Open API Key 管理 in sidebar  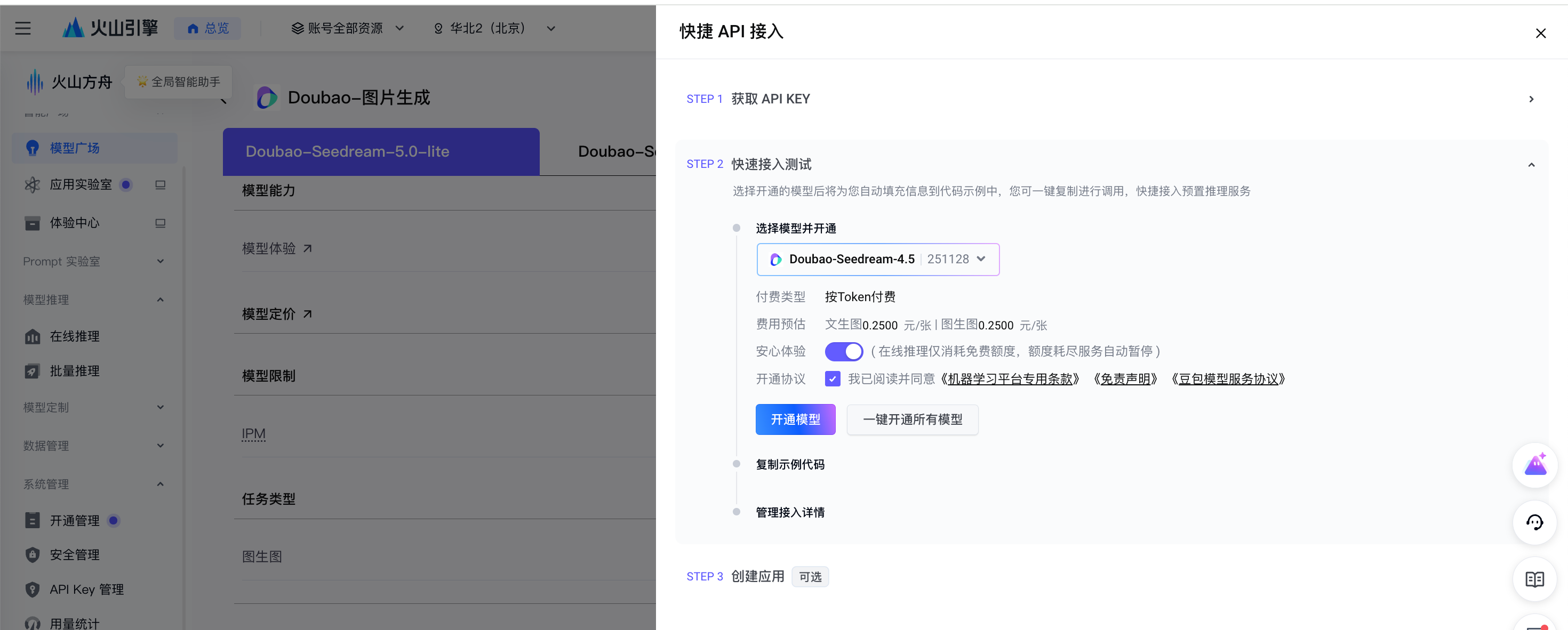86,589
